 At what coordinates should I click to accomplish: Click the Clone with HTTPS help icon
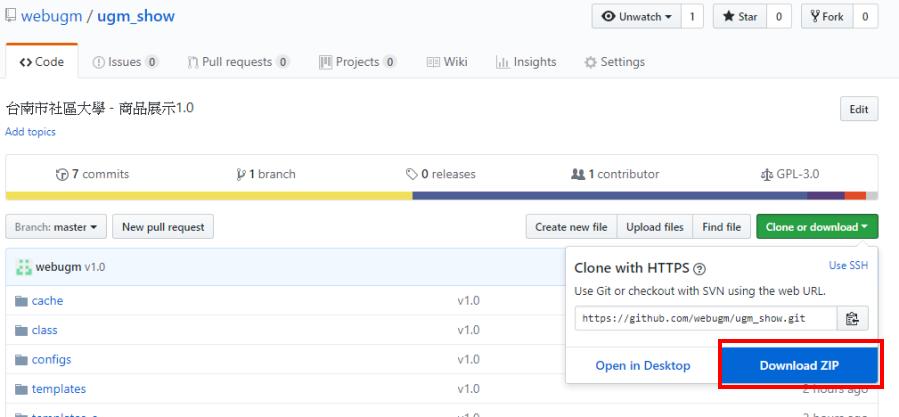[699, 268]
